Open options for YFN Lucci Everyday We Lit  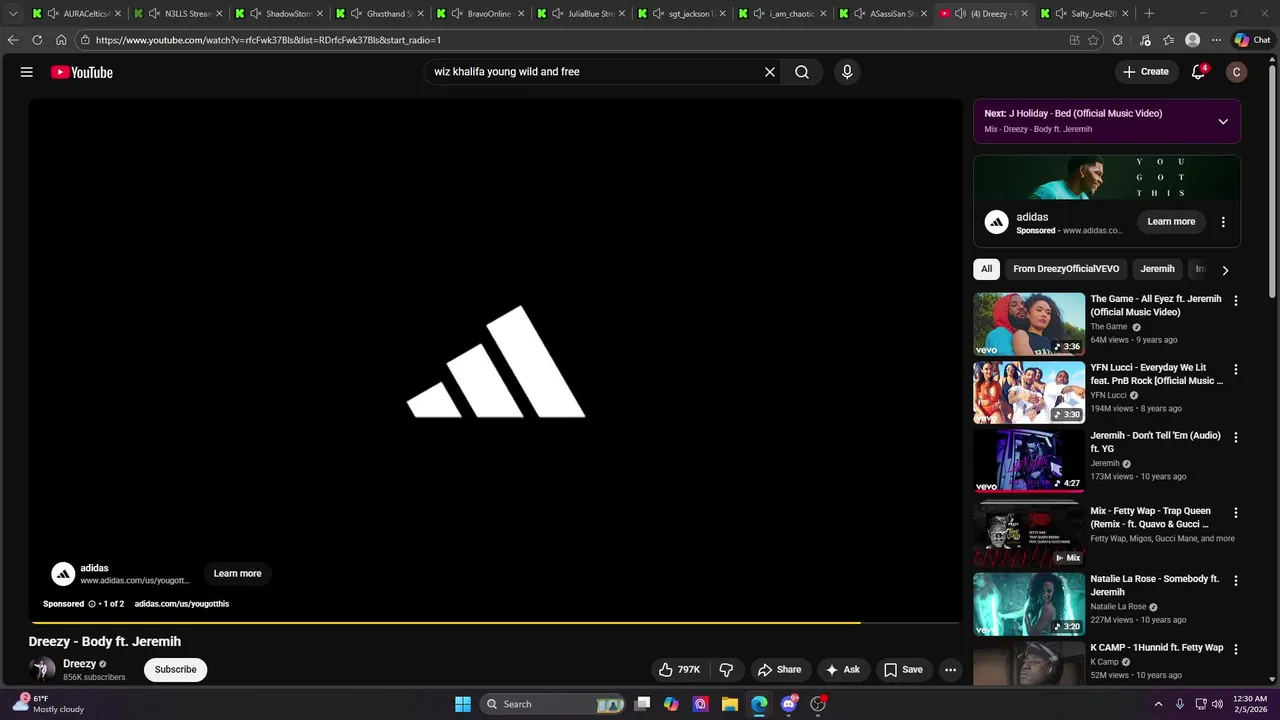pos(1236,370)
